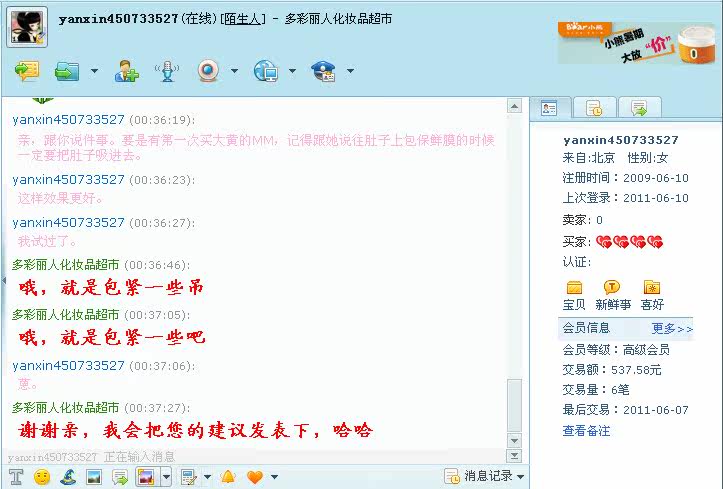Click the red message ending 一些吊
Image resolution: width=723 pixels, height=489 pixels.
pos(111,287)
